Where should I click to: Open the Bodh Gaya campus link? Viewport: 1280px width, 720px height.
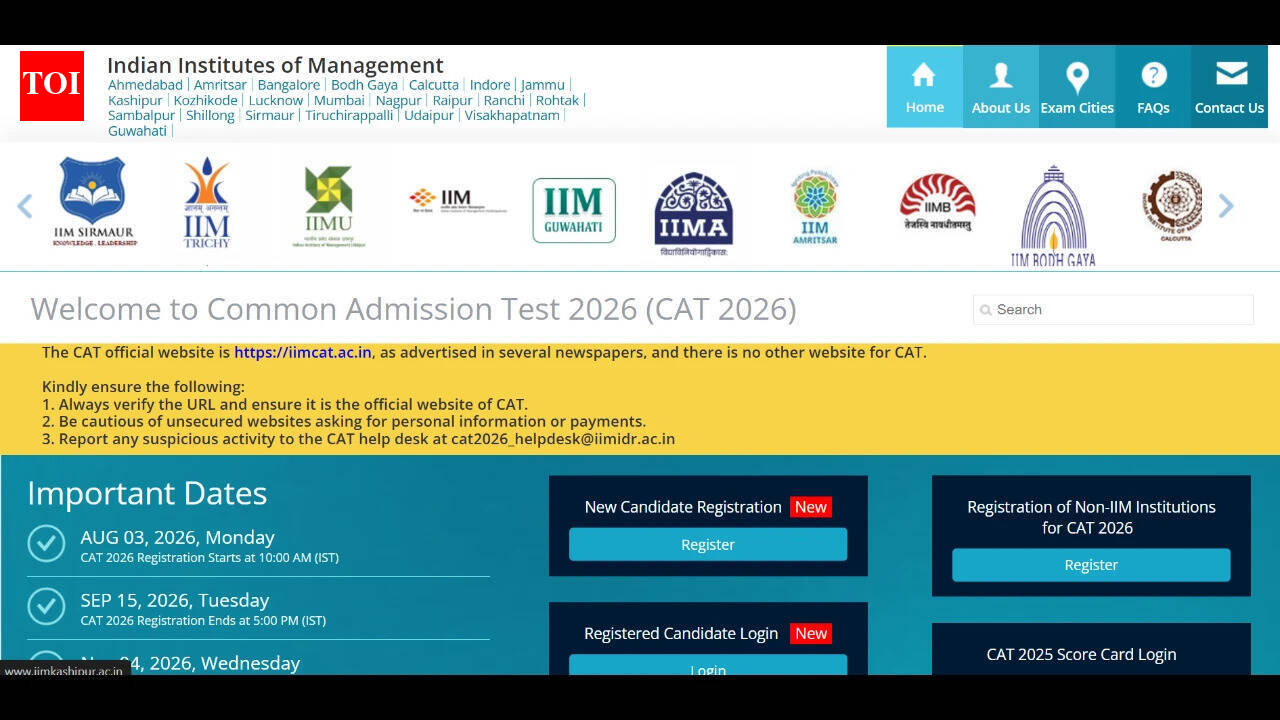click(x=364, y=85)
